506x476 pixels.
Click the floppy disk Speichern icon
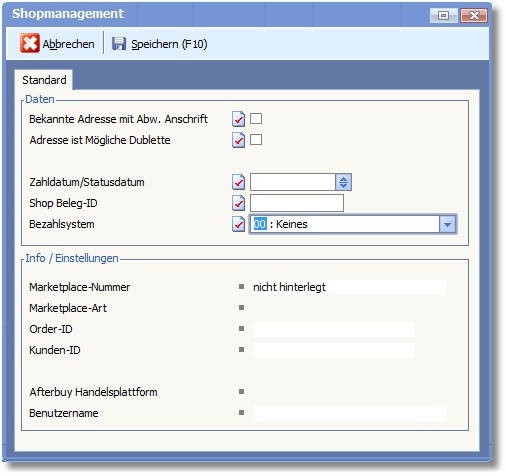click(119, 44)
